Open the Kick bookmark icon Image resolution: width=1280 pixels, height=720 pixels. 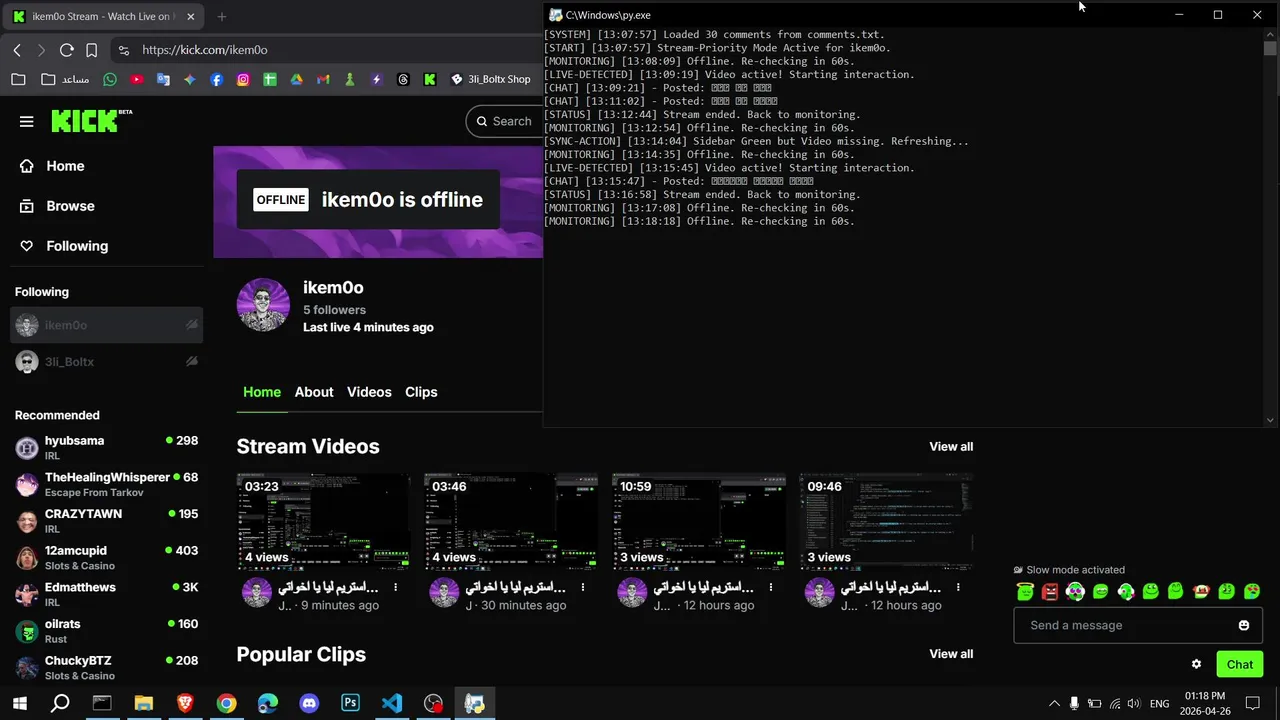[x=429, y=79]
